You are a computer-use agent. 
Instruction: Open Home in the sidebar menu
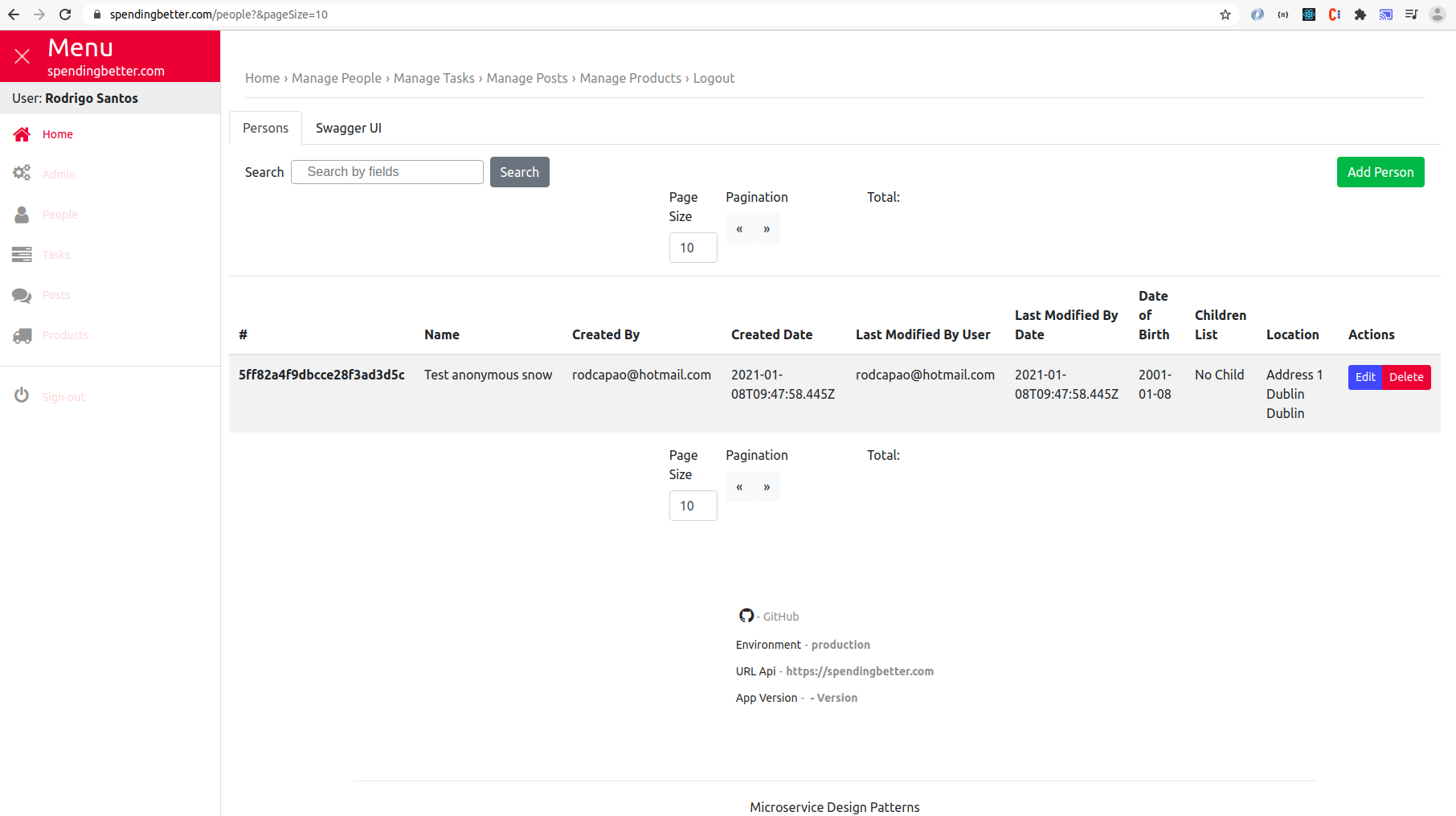[58, 134]
